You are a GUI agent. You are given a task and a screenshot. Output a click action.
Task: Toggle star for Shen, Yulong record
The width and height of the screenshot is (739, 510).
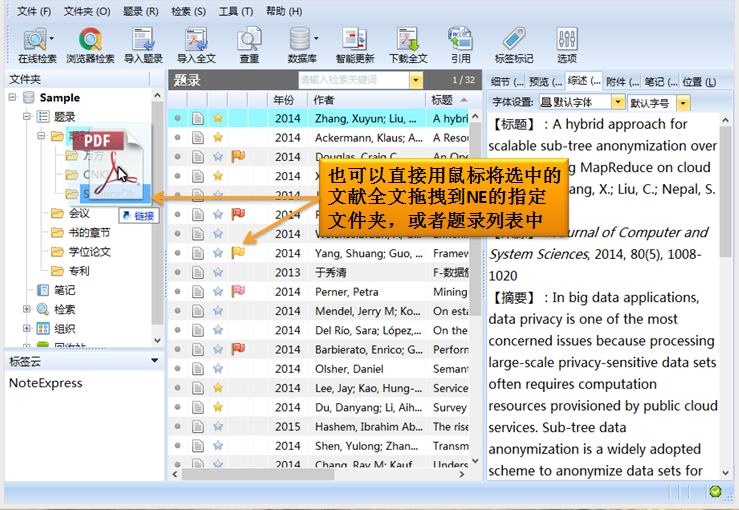(218, 445)
